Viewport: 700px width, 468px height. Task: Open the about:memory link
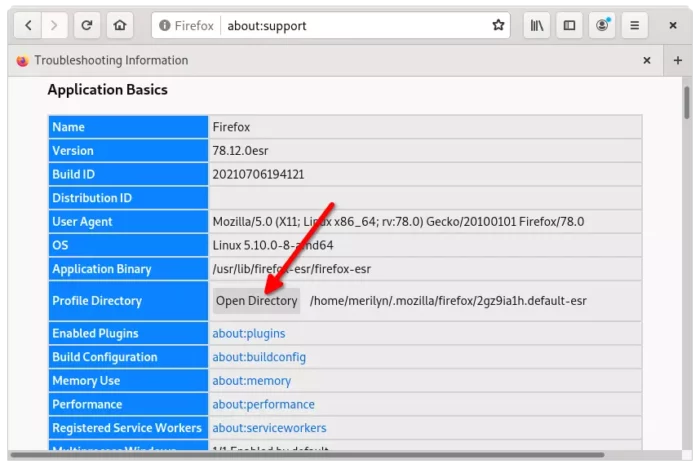pyautogui.click(x=251, y=381)
